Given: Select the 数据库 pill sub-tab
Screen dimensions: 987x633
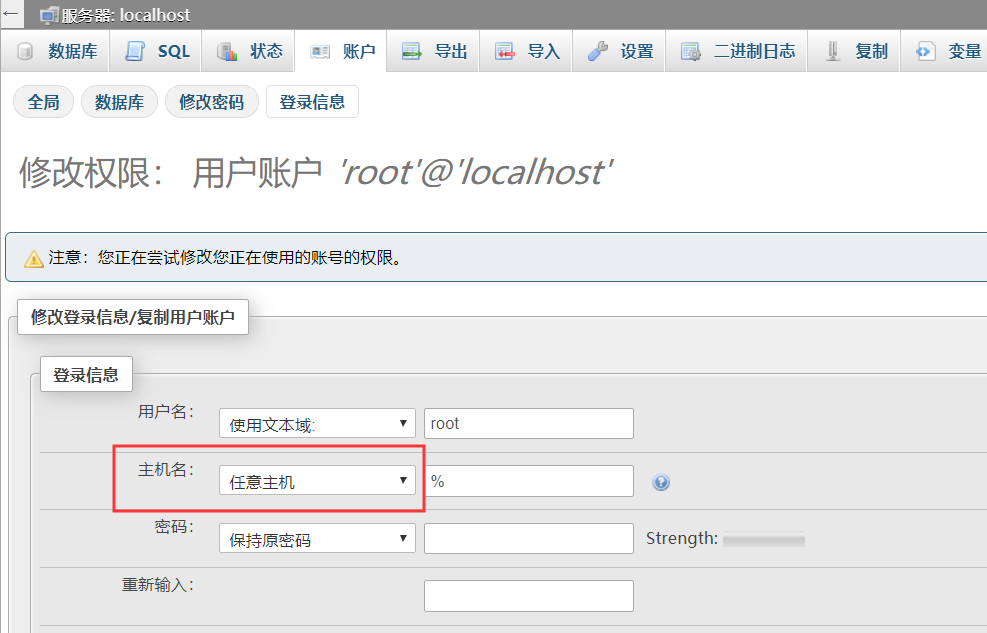Looking at the screenshot, I should (x=119, y=102).
